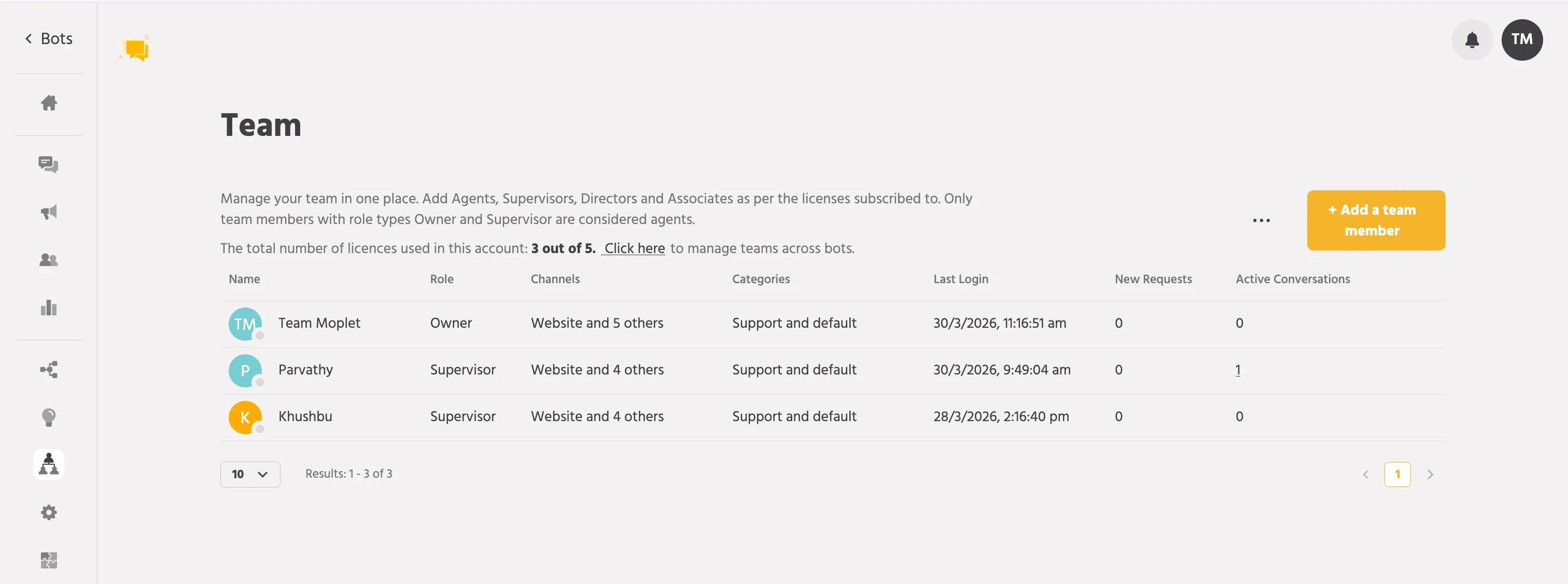Follow the Click here link

(634, 248)
